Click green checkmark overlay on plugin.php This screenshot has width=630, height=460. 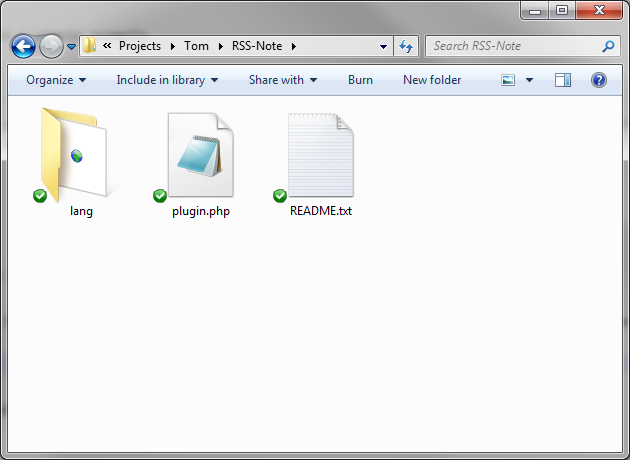click(x=160, y=196)
